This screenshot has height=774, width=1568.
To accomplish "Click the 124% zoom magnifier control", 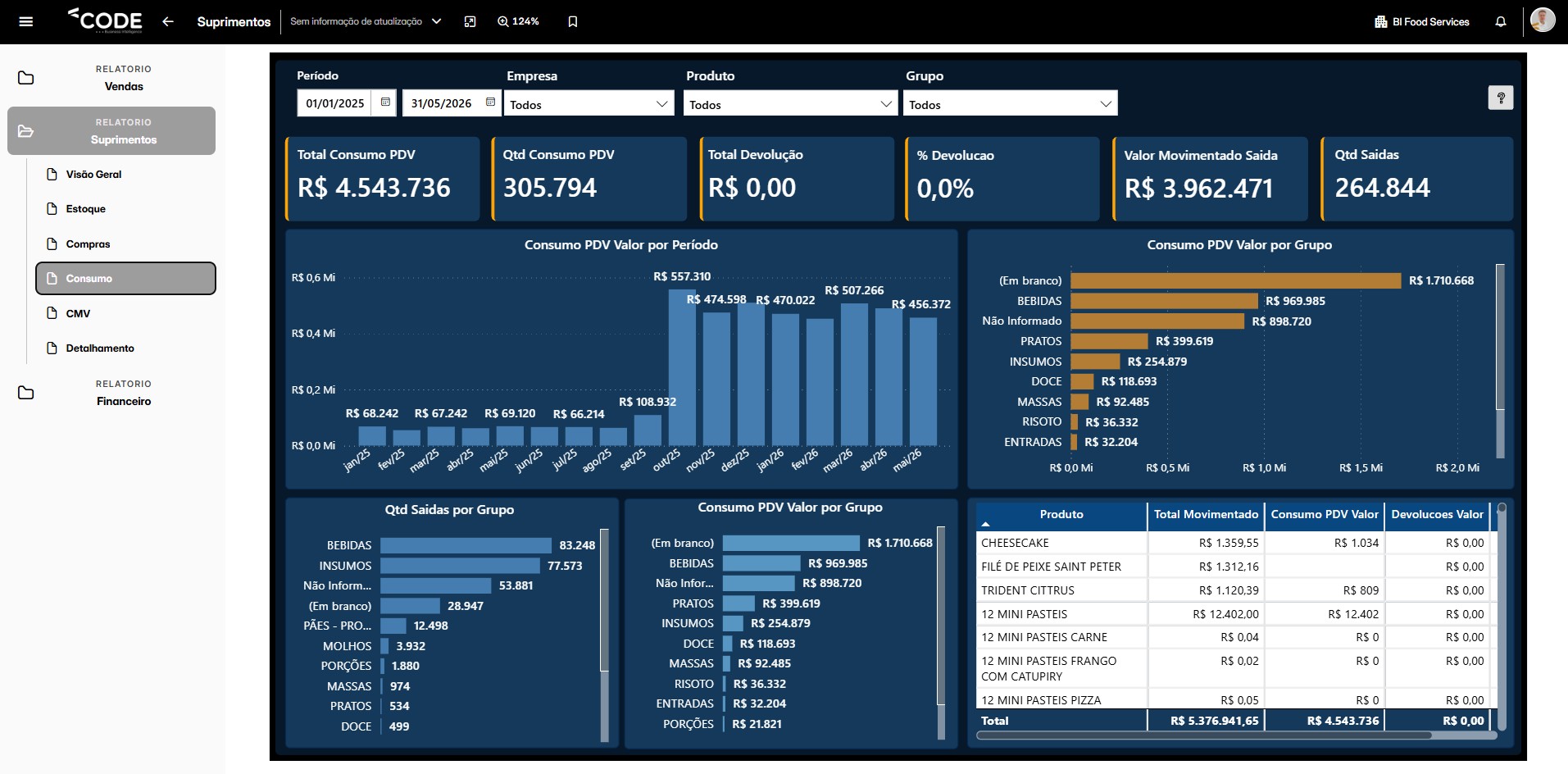I will (x=518, y=21).
